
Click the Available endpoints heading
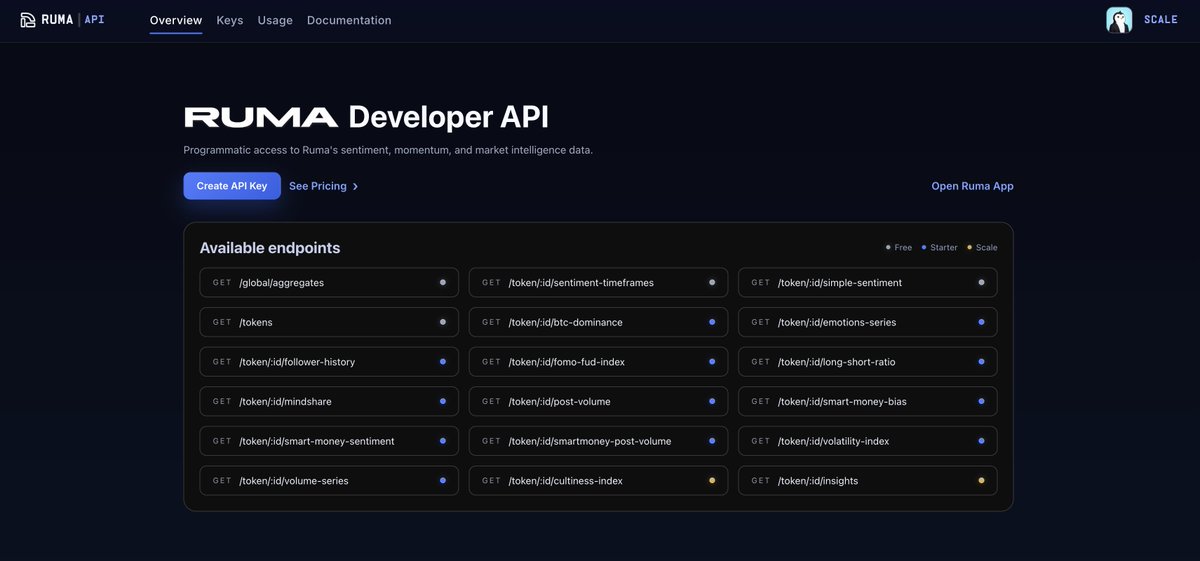[x=270, y=248]
